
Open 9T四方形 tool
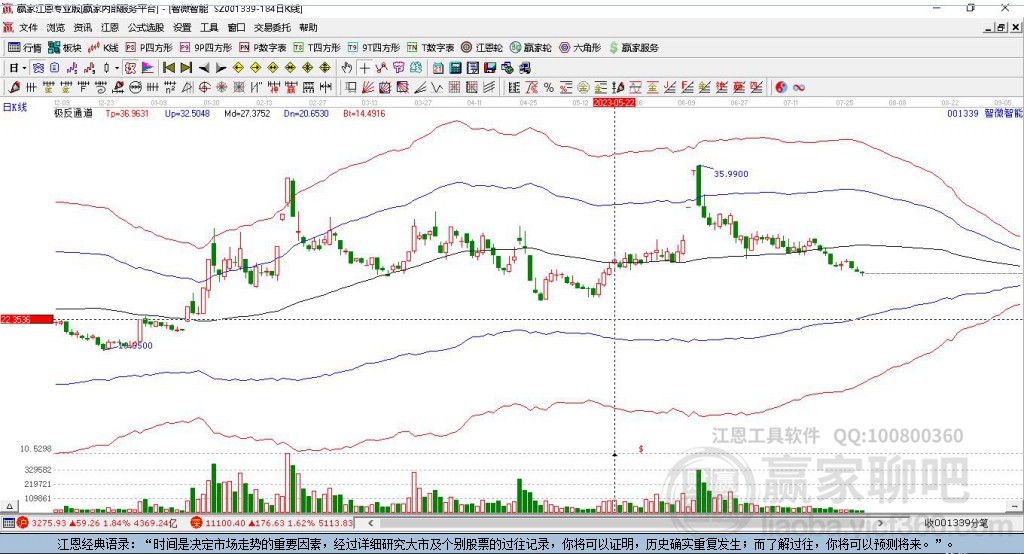(x=374, y=48)
